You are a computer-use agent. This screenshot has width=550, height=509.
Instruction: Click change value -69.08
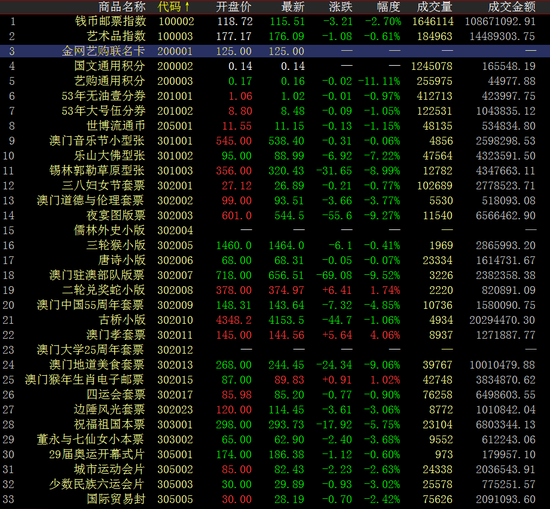tap(334, 275)
